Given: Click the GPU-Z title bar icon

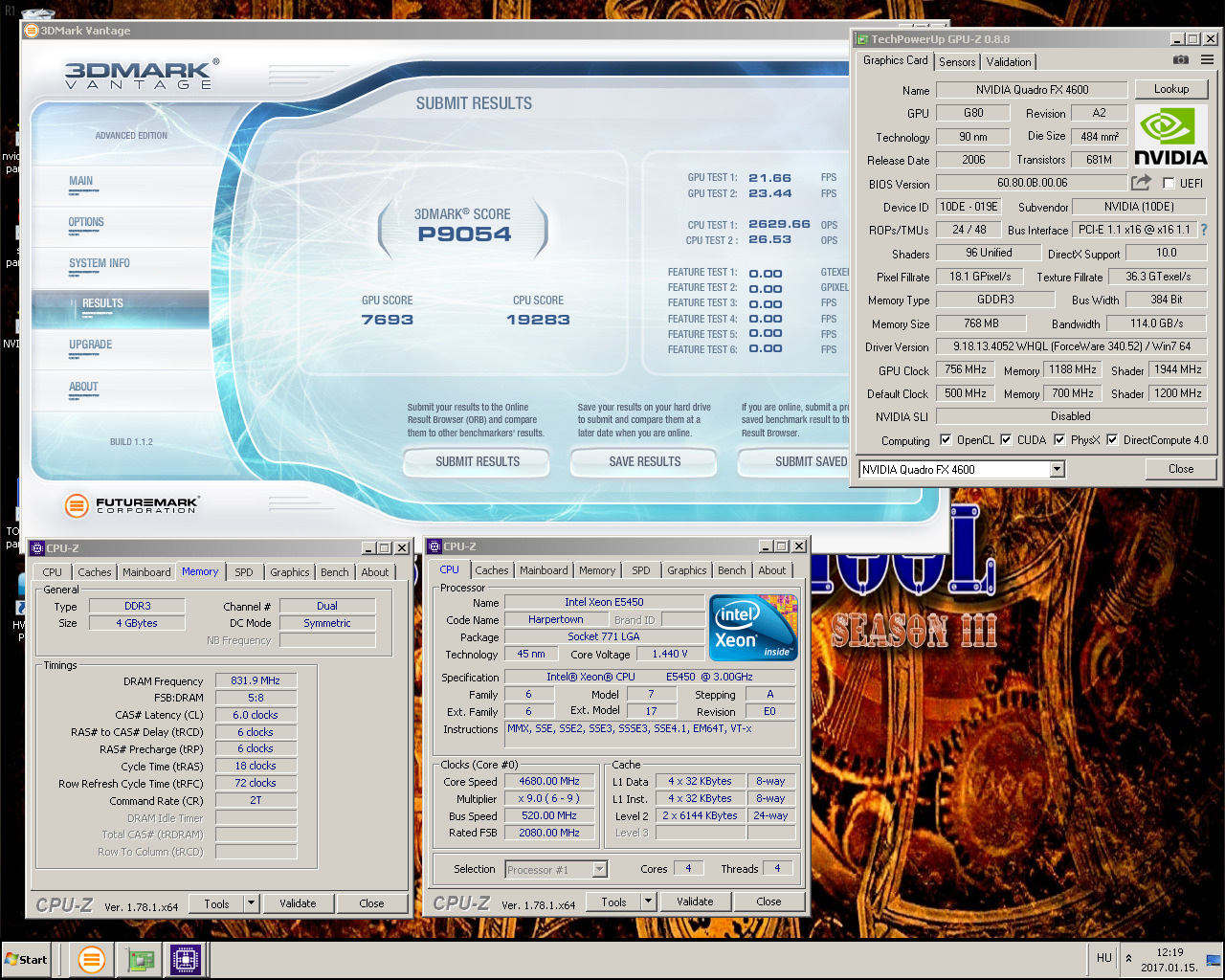Looking at the screenshot, I should click(x=862, y=39).
